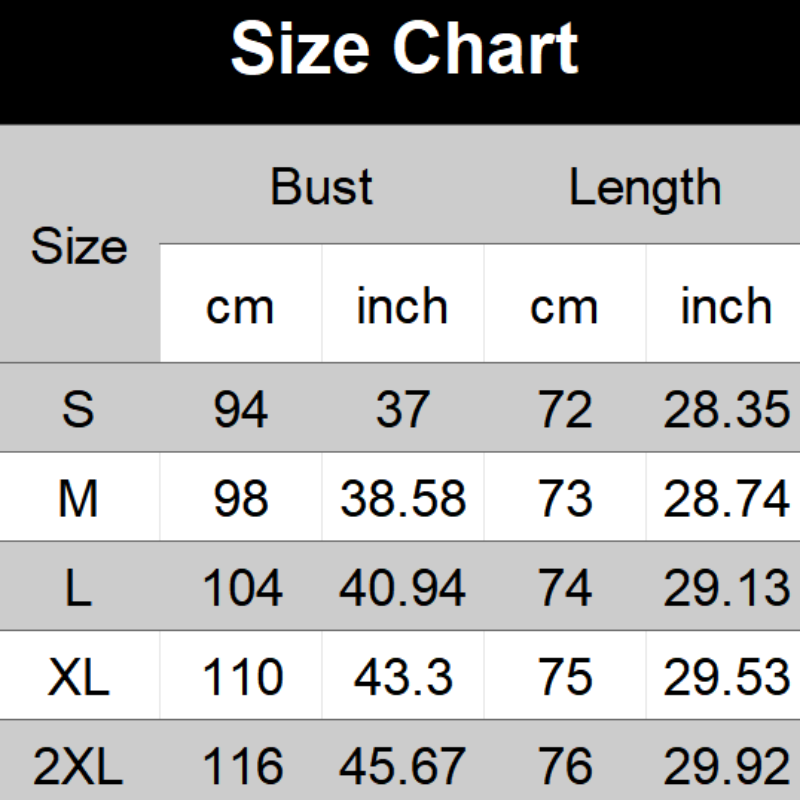This screenshot has width=800, height=800.
Task: Click the 43.3 bust inch value
Action: pos(402,678)
